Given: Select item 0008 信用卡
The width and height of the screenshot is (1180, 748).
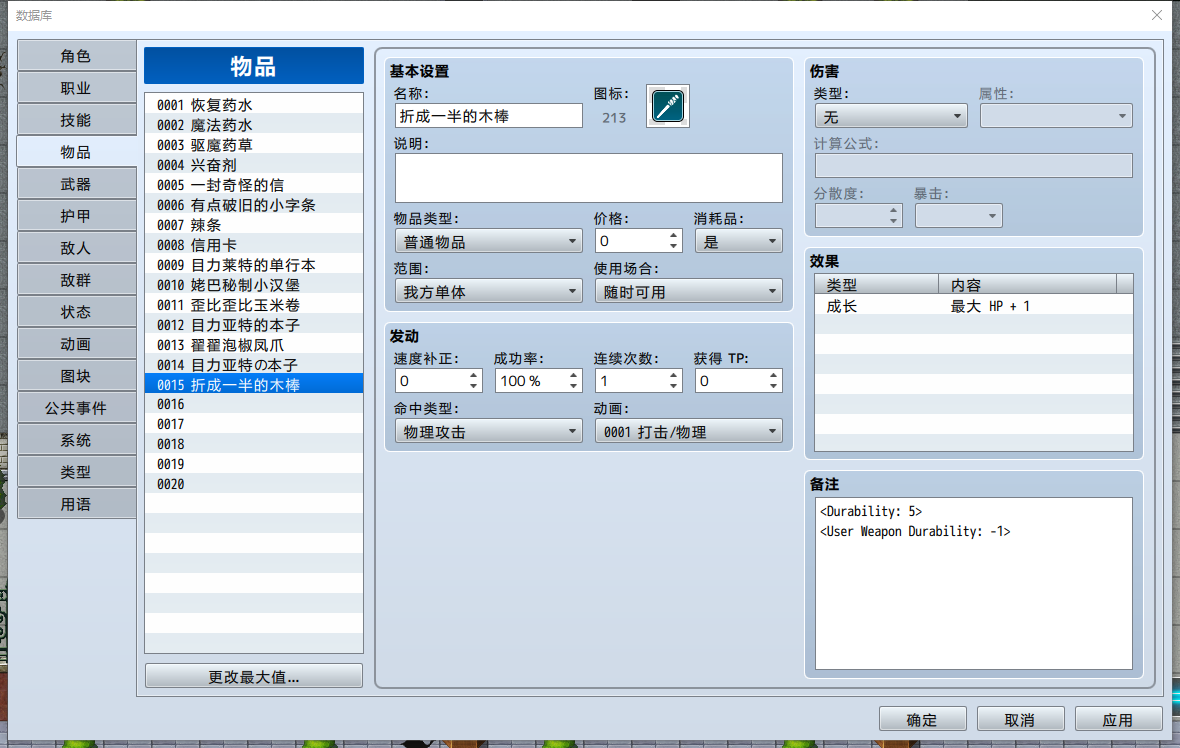Looking at the screenshot, I should [x=254, y=245].
